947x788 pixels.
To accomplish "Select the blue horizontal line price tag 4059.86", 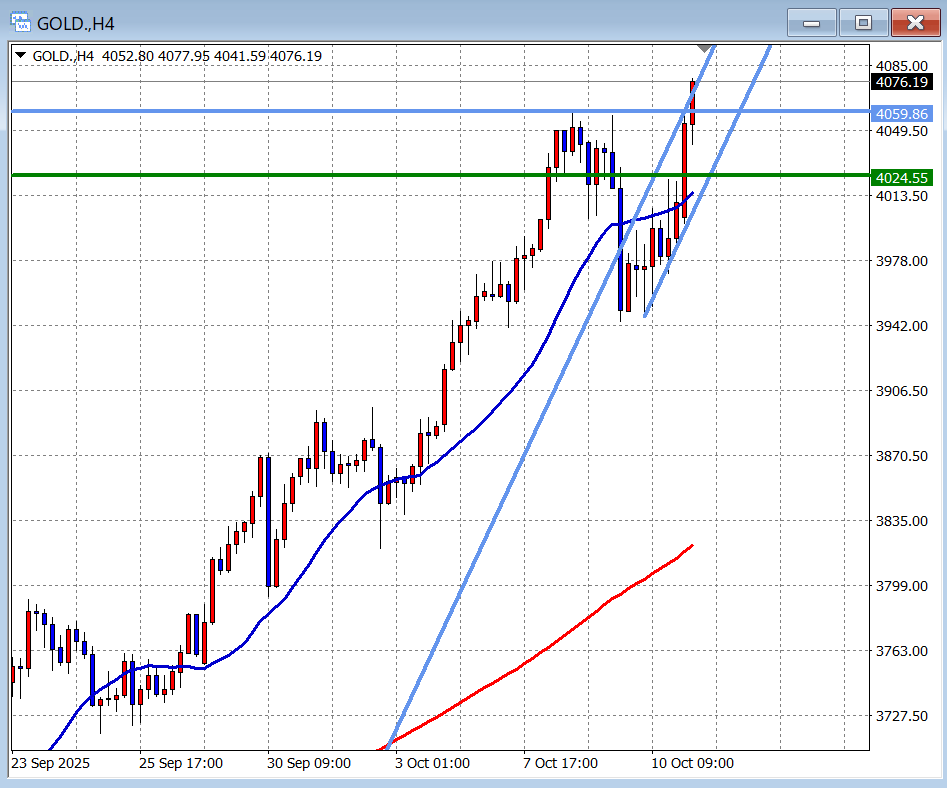I will pyautogui.click(x=901, y=114).
